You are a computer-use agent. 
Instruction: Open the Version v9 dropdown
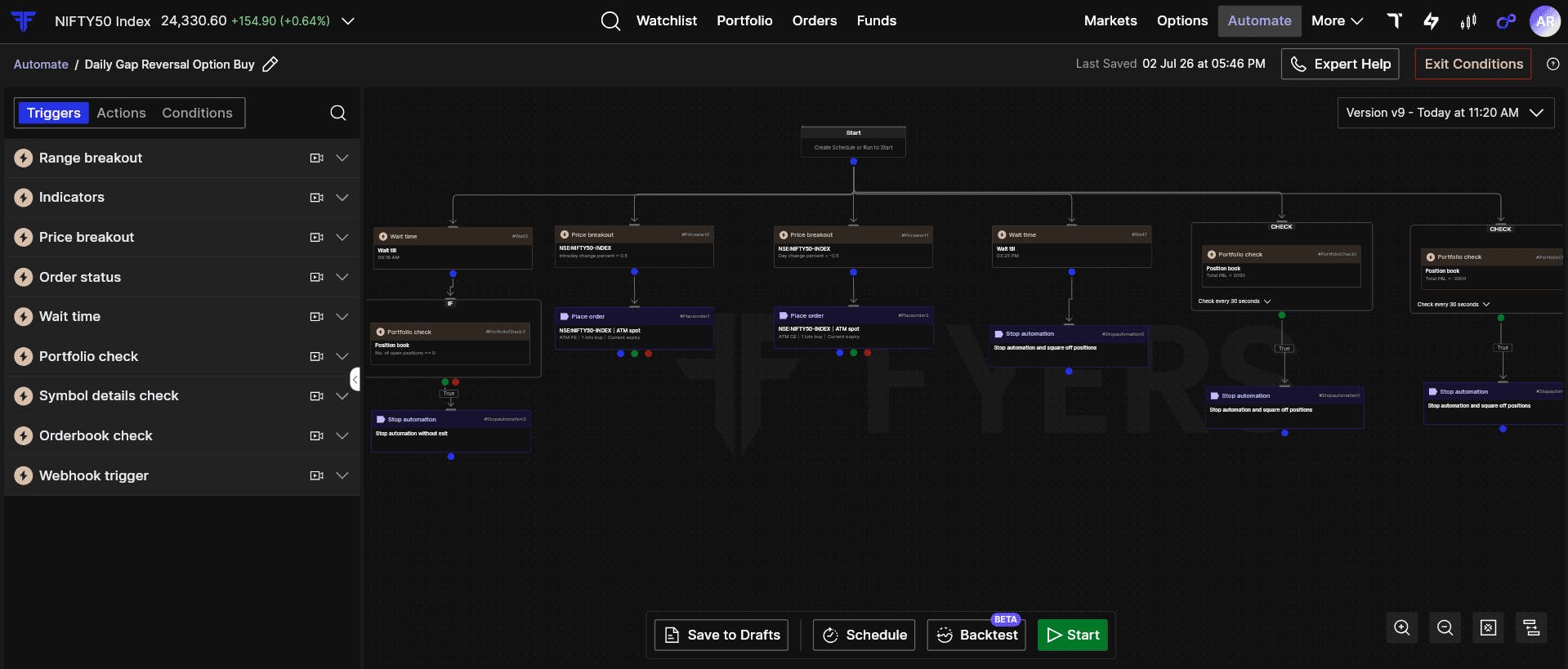pyautogui.click(x=1445, y=113)
